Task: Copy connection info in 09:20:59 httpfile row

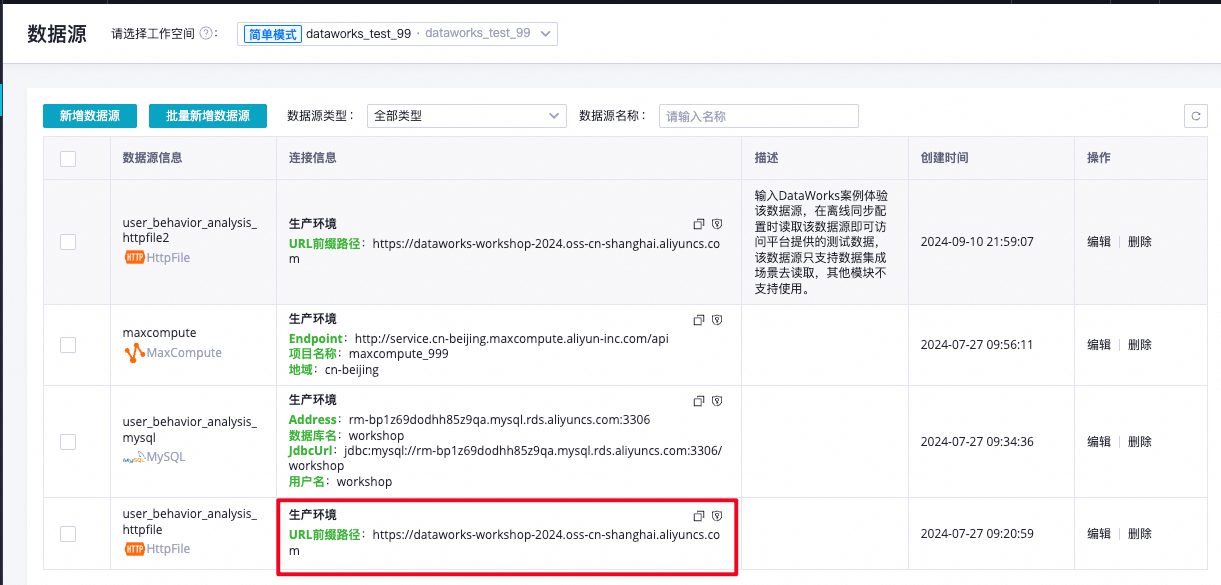Action: pyautogui.click(x=700, y=516)
